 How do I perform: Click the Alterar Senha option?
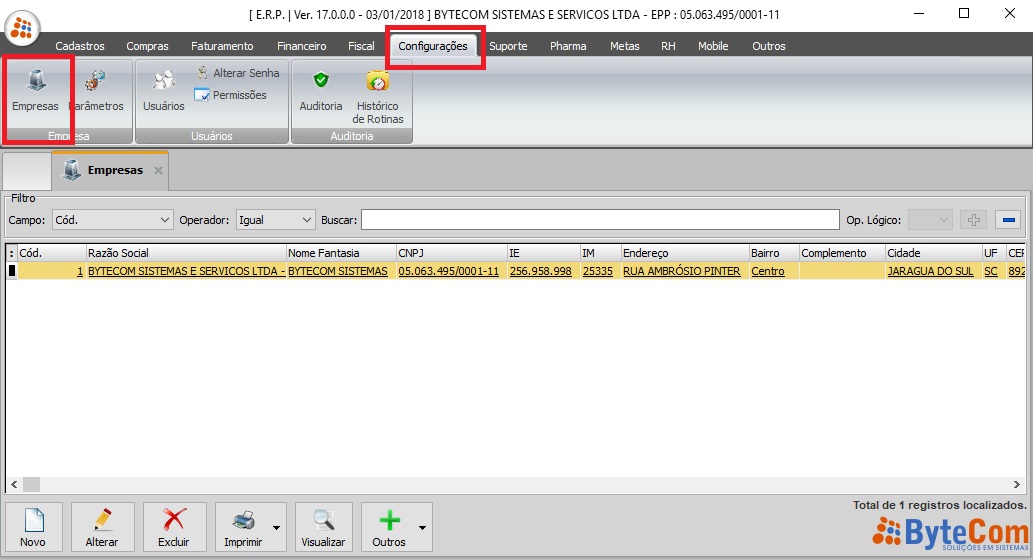click(237, 73)
